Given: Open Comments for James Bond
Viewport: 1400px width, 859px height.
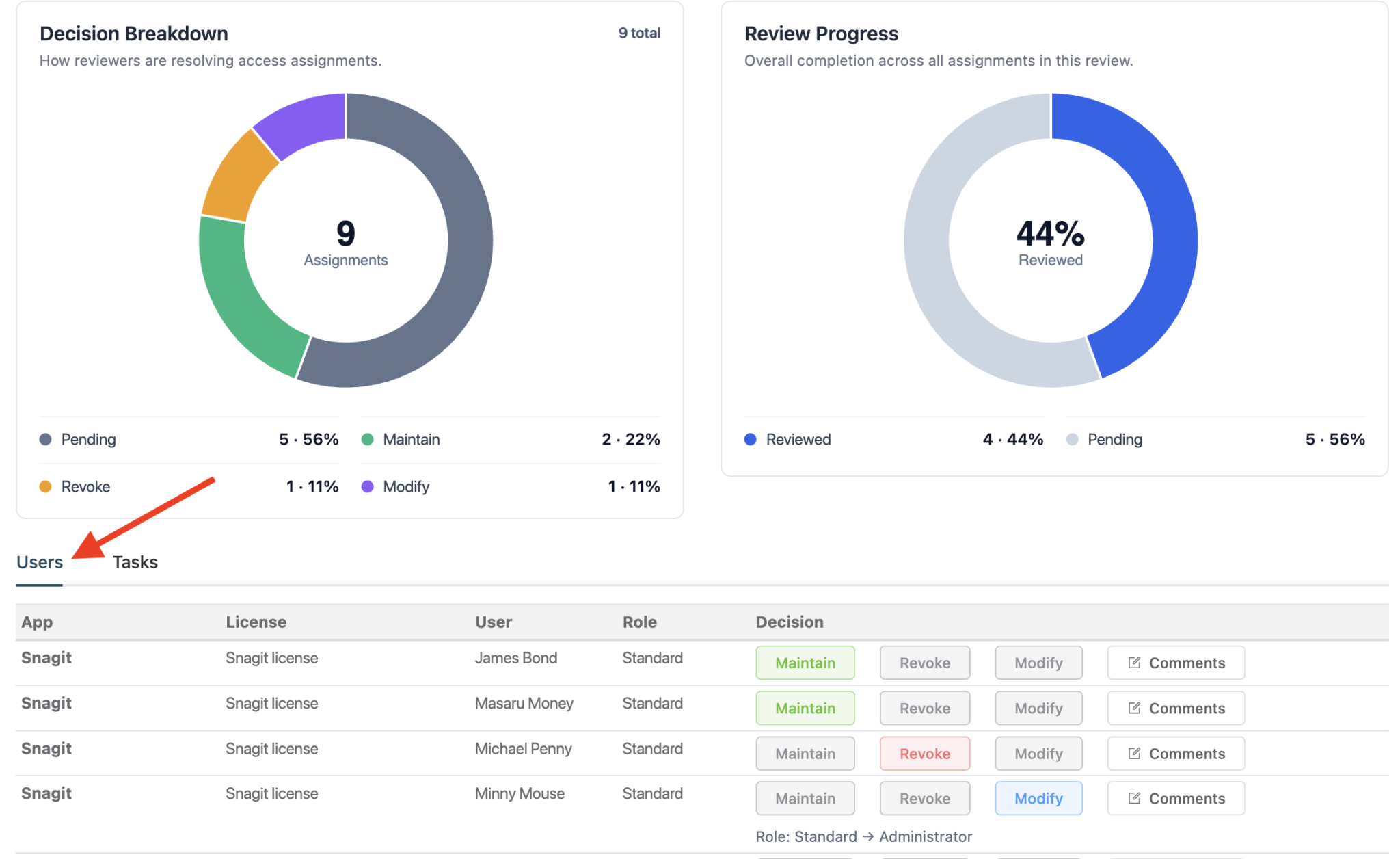Looking at the screenshot, I should pyautogui.click(x=1176, y=663).
